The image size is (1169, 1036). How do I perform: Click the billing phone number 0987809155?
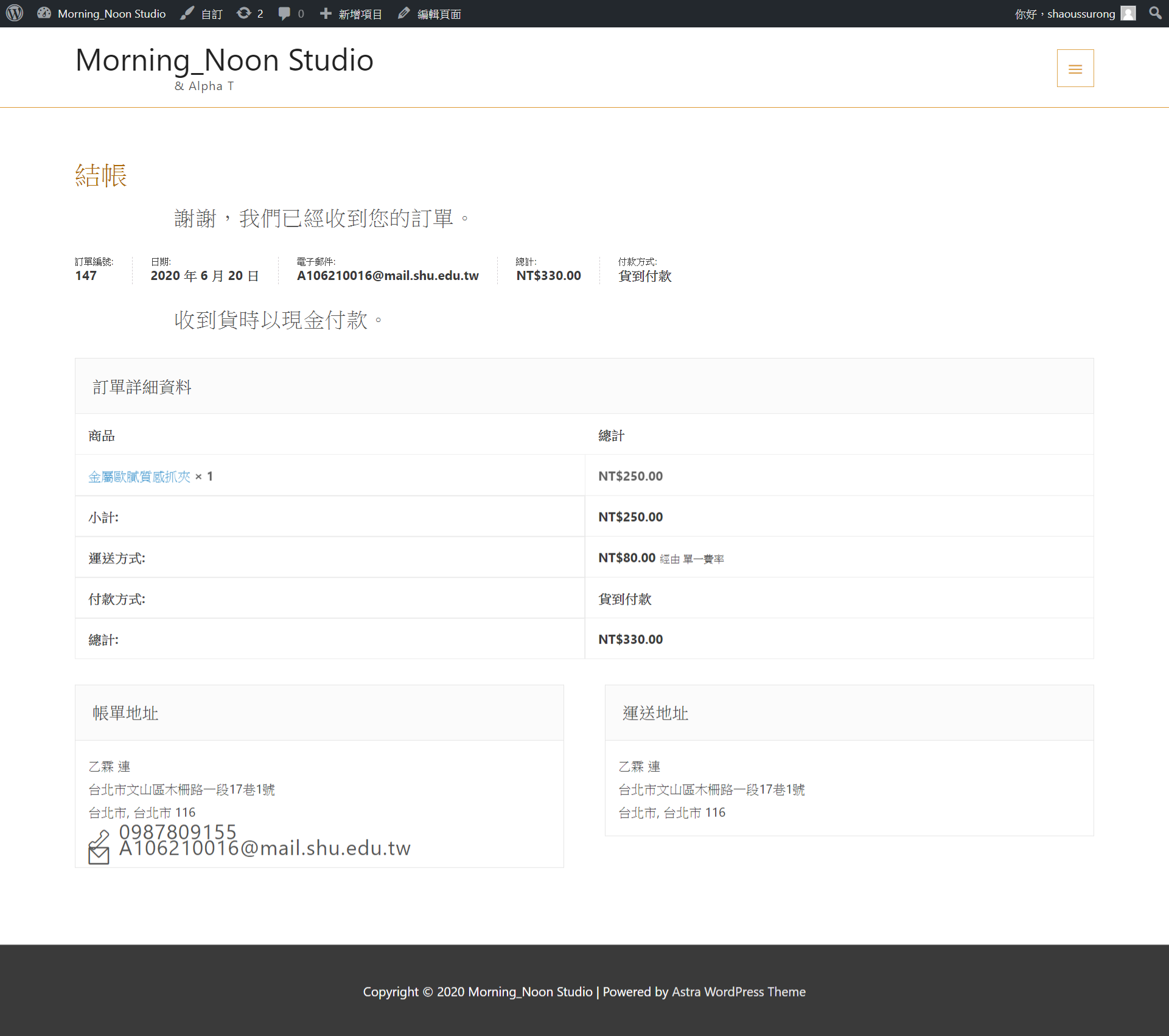[177, 830]
